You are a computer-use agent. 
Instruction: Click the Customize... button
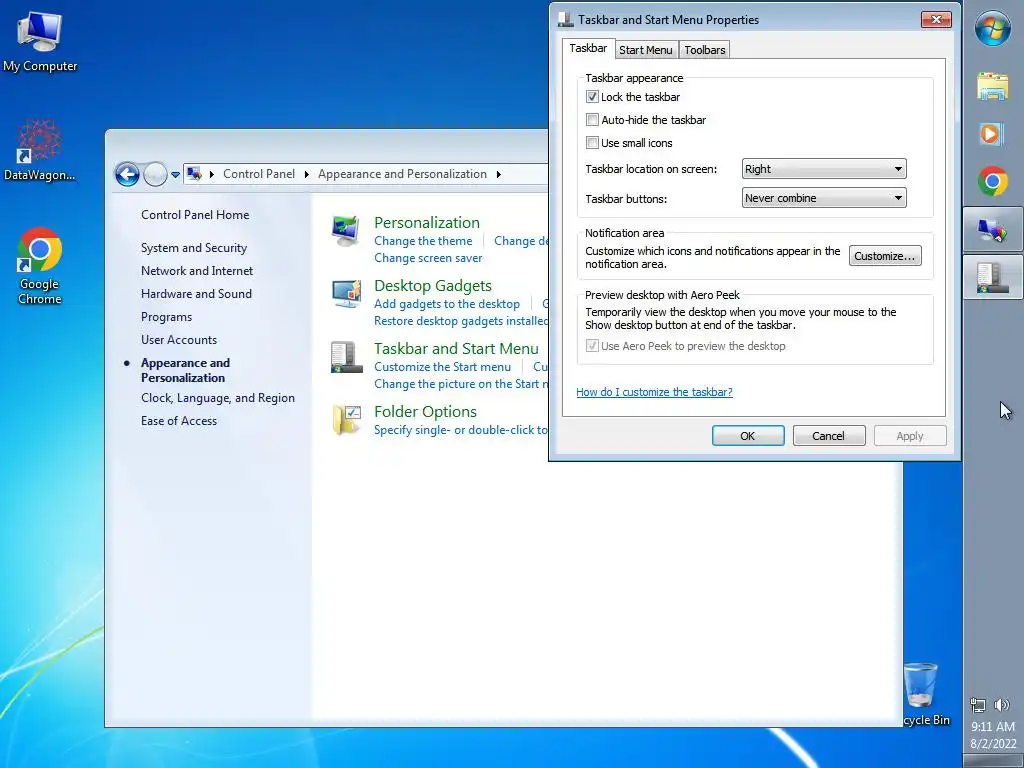(x=885, y=256)
